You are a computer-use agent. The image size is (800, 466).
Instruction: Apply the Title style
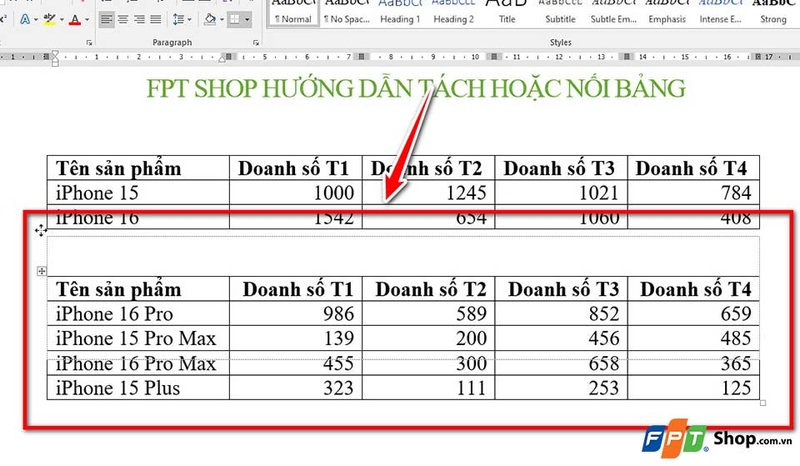pos(507,12)
